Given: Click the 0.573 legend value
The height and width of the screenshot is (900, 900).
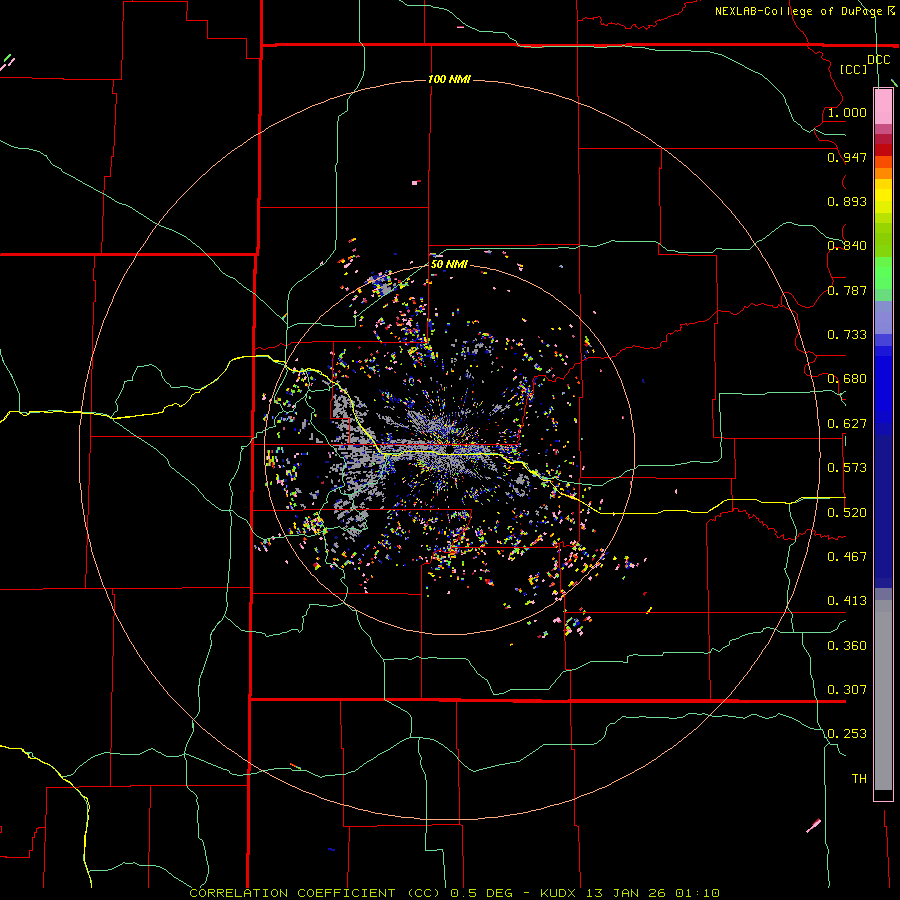Looking at the screenshot, I should 847,468.
